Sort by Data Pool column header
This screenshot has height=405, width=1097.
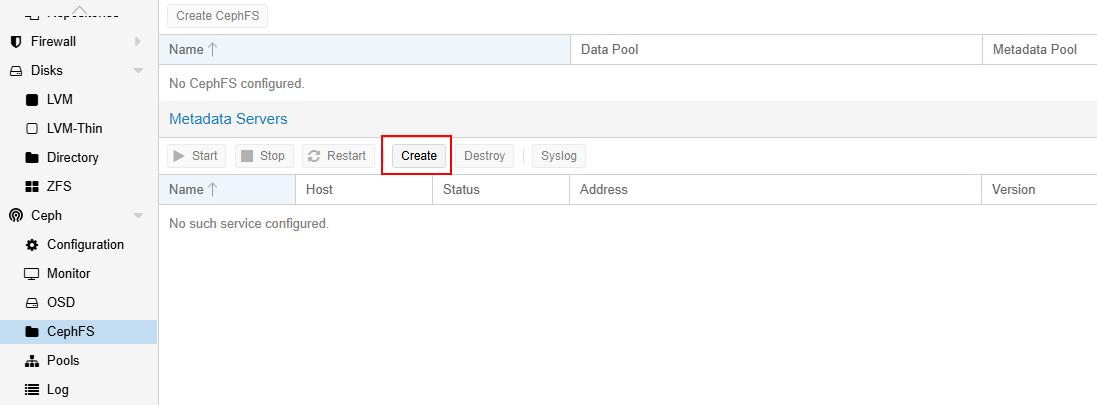(610, 50)
